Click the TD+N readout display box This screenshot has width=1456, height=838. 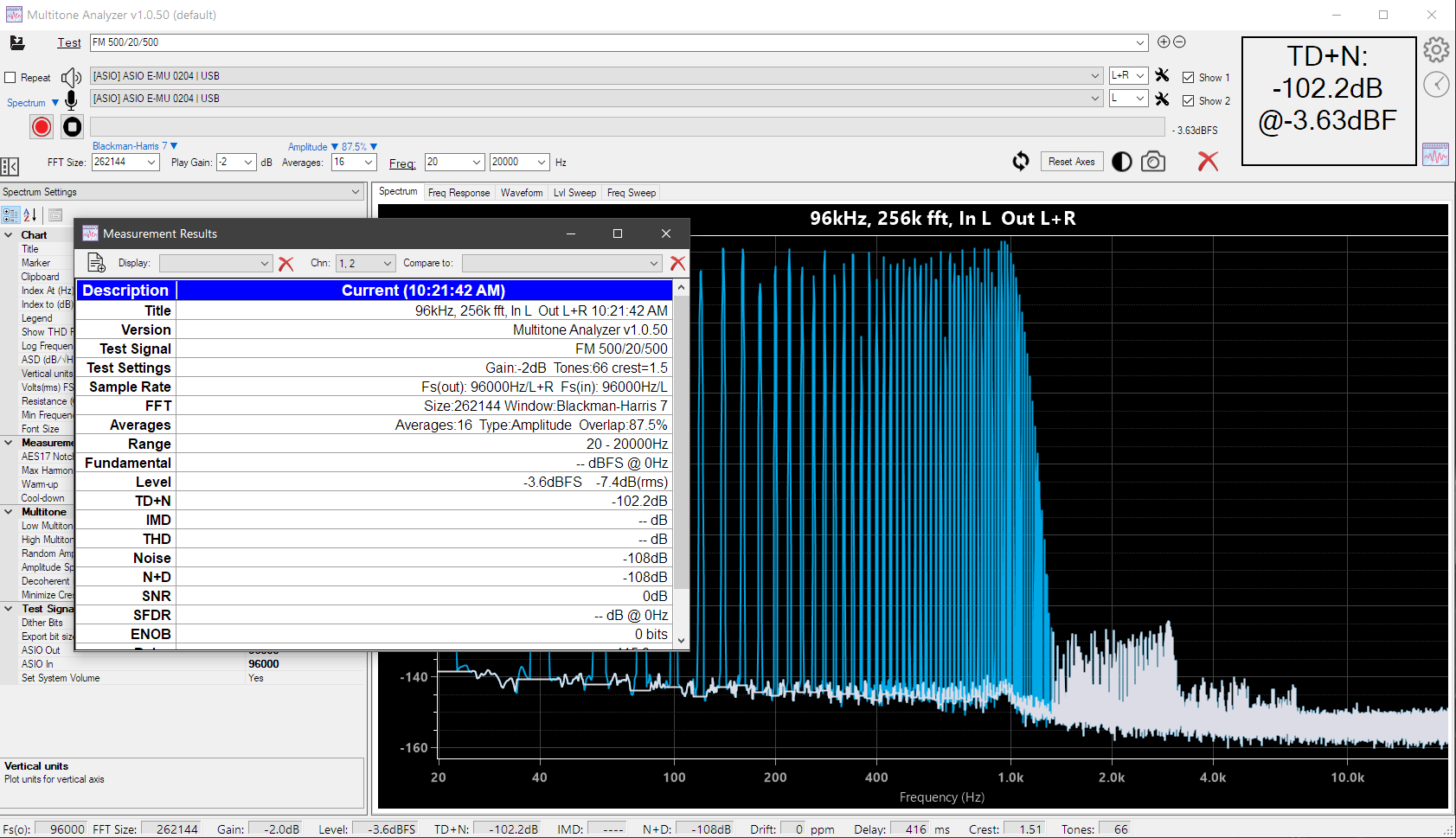pos(1329,100)
